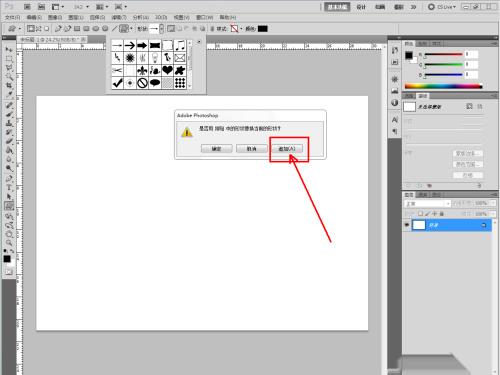Image resolution: width=500 pixels, height=375 pixels.
Task: Select the Zoom tool in the toolbox
Action: tap(9, 243)
